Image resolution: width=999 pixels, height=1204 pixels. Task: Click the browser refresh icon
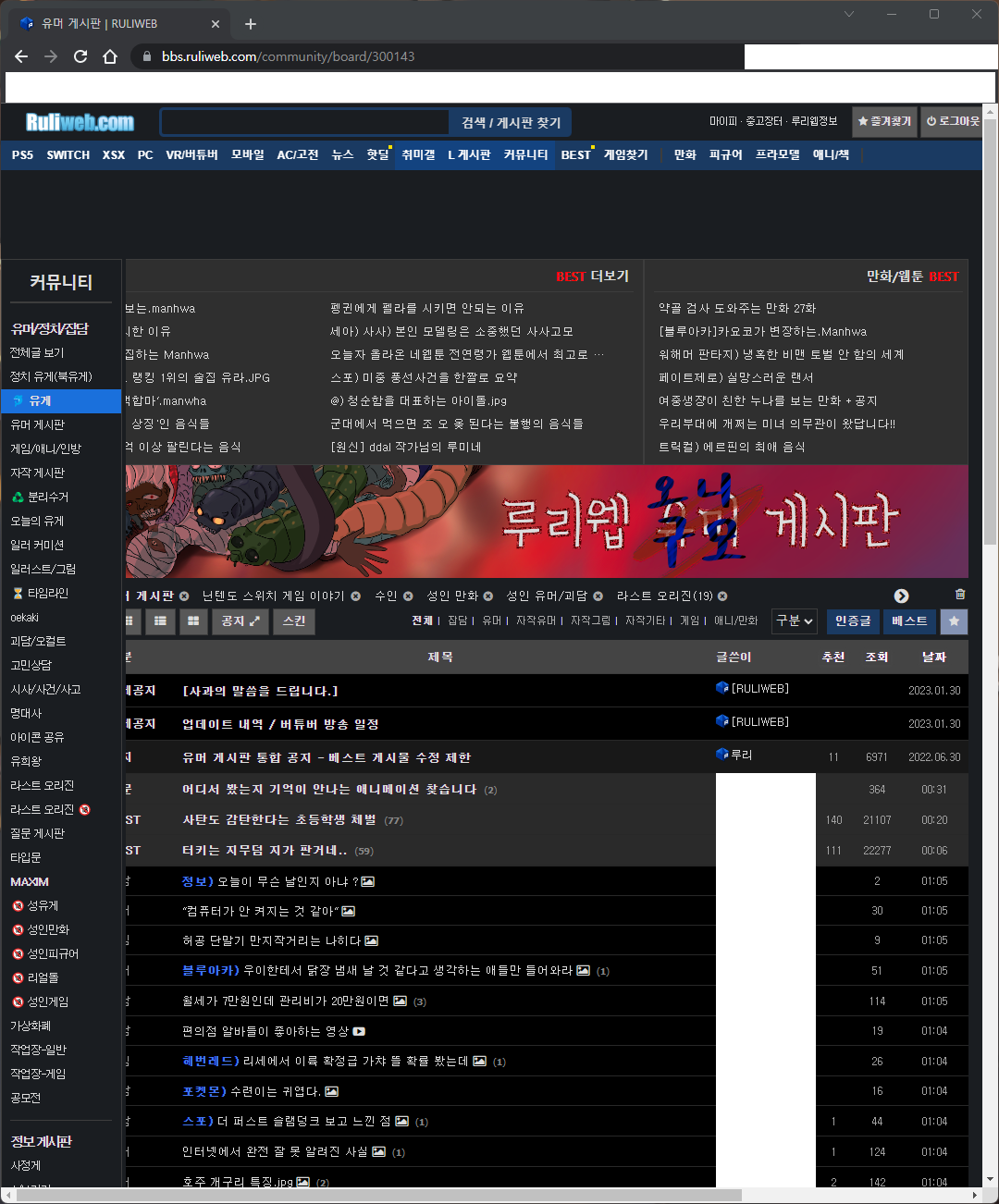pyautogui.click(x=80, y=56)
